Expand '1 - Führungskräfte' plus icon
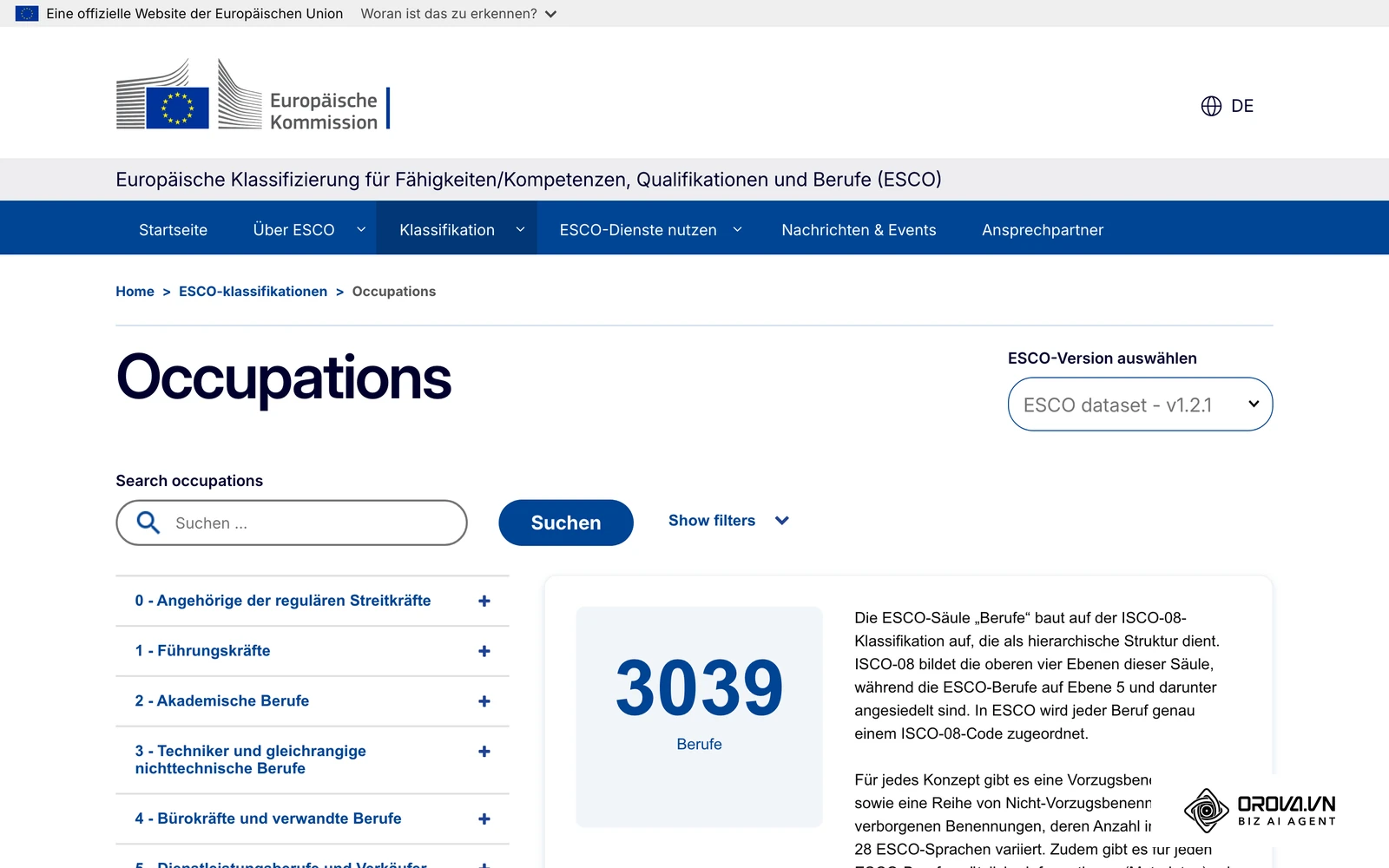Image resolution: width=1389 pixels, height=868 pixels. pyautogui.click(x=484, y=651)
